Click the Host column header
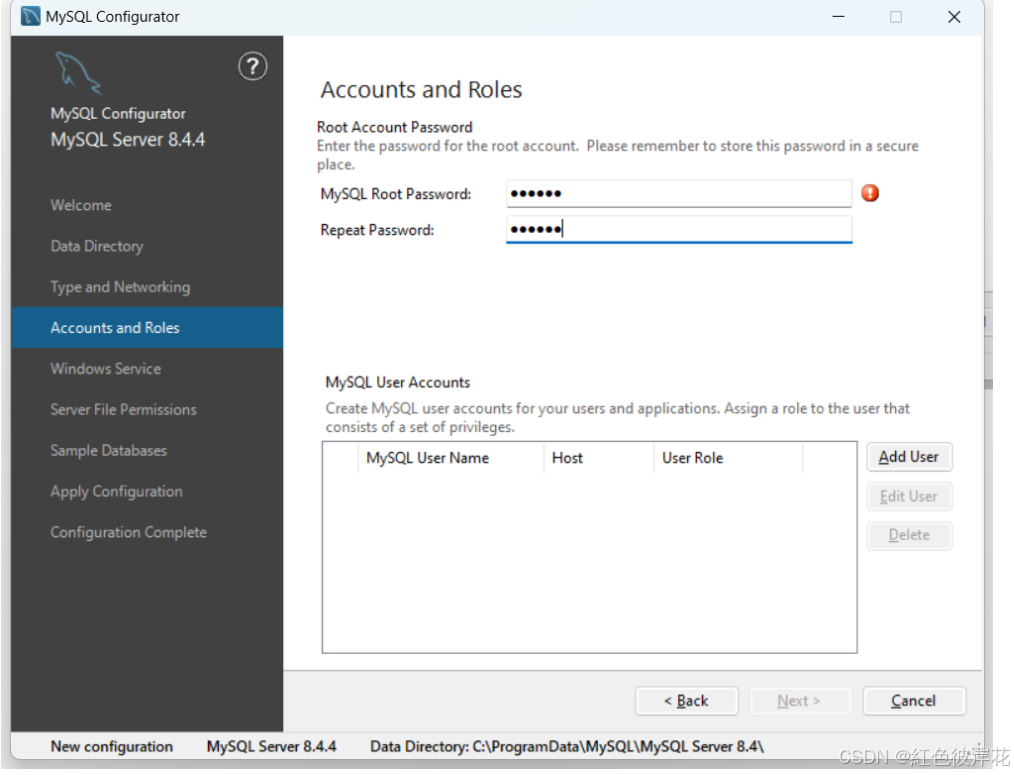The image size is (1014, 775). pos(599,458)
